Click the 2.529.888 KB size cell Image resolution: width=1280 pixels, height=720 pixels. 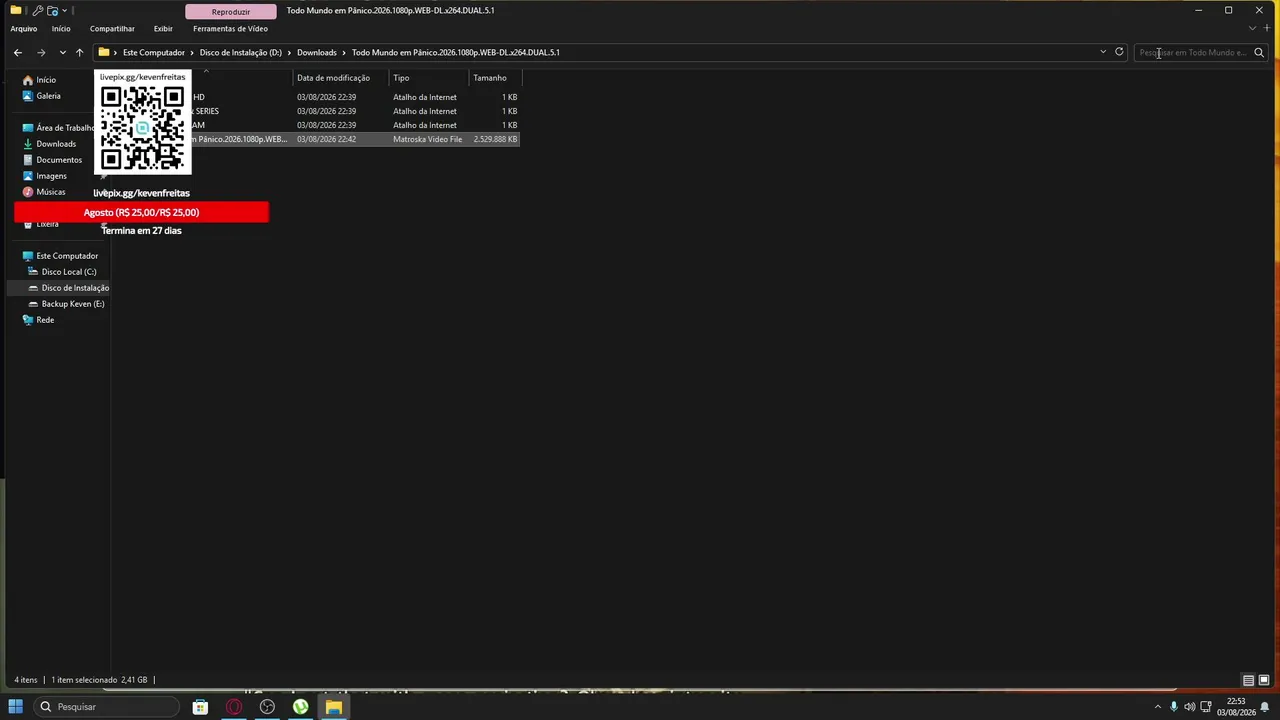click(495, 139)
